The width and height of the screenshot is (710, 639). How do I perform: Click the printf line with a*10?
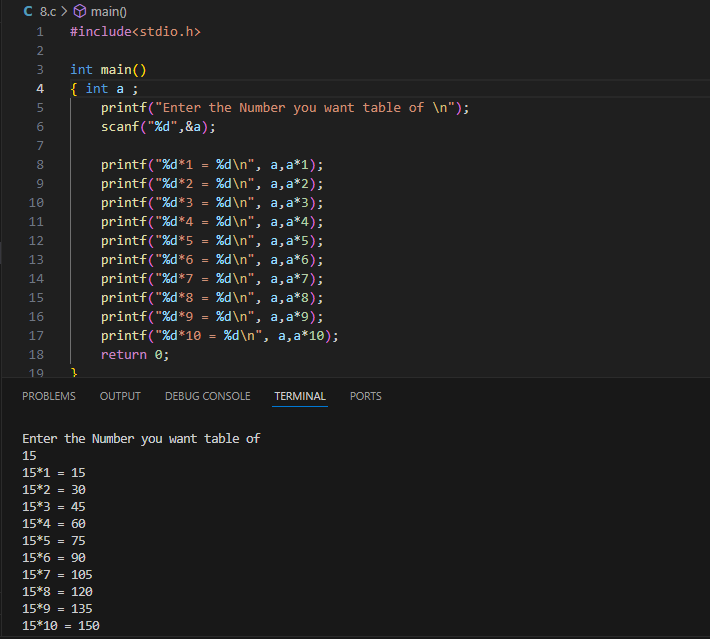[x=220, y=336]
